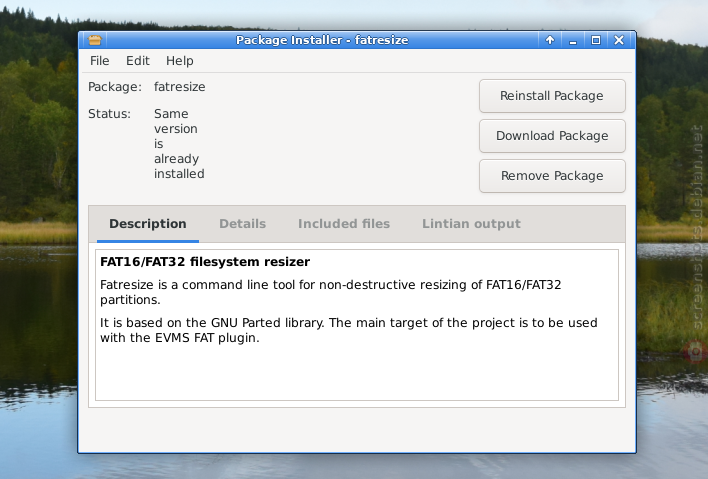Switch to the Details tab
The image size is (708, 479).
(x=242, y=224)
